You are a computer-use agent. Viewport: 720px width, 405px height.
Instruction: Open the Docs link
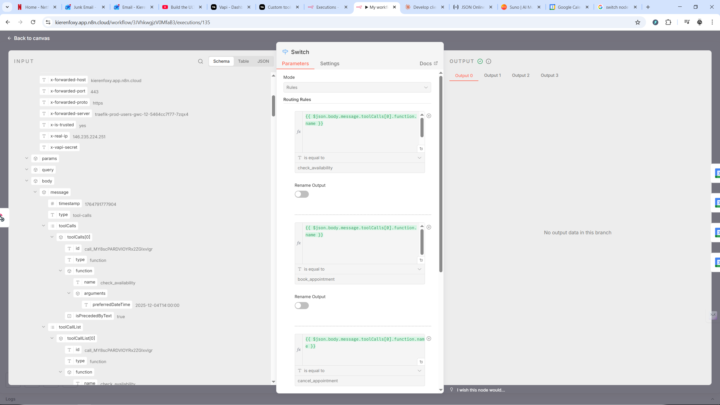coord(428,63)
